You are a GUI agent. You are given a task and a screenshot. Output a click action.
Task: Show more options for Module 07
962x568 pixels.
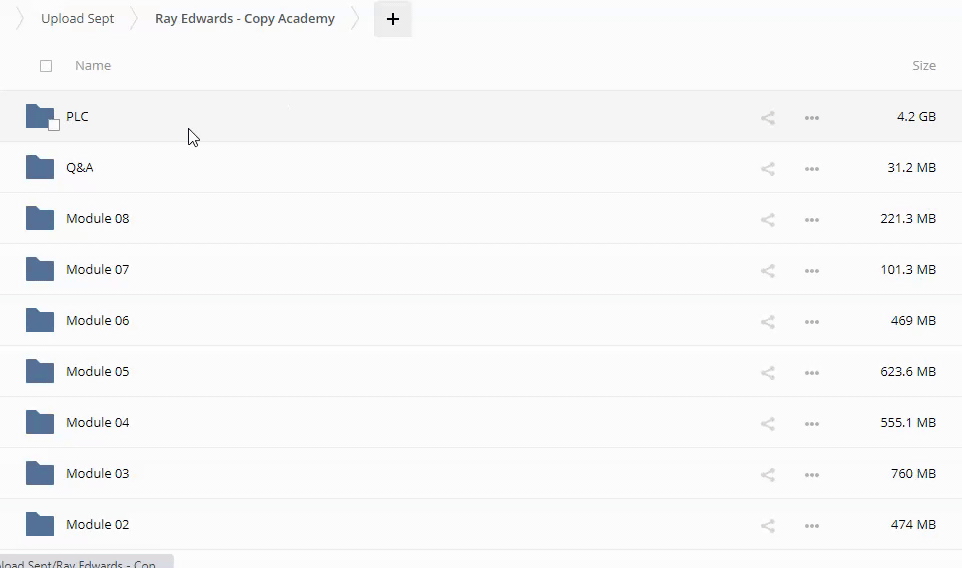pos(812,270)
